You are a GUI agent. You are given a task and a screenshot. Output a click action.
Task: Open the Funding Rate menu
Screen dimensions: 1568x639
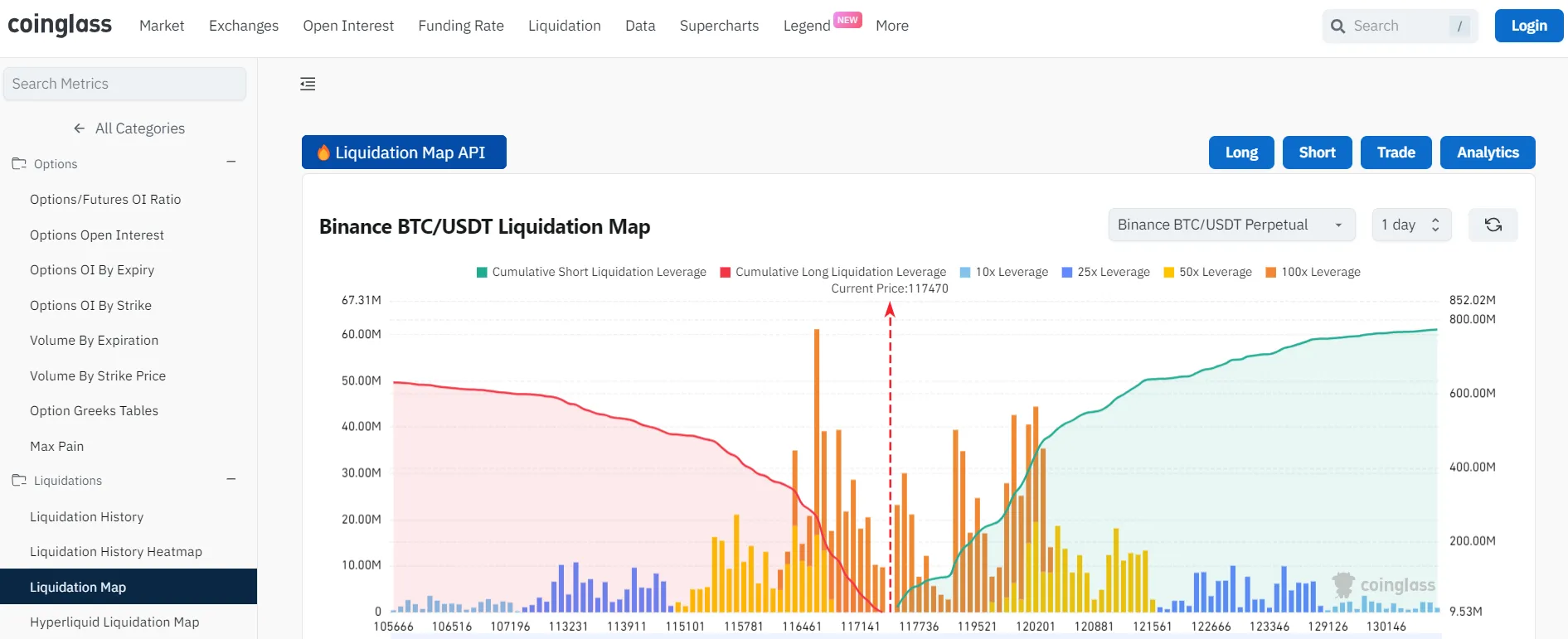tap(461, 26)
